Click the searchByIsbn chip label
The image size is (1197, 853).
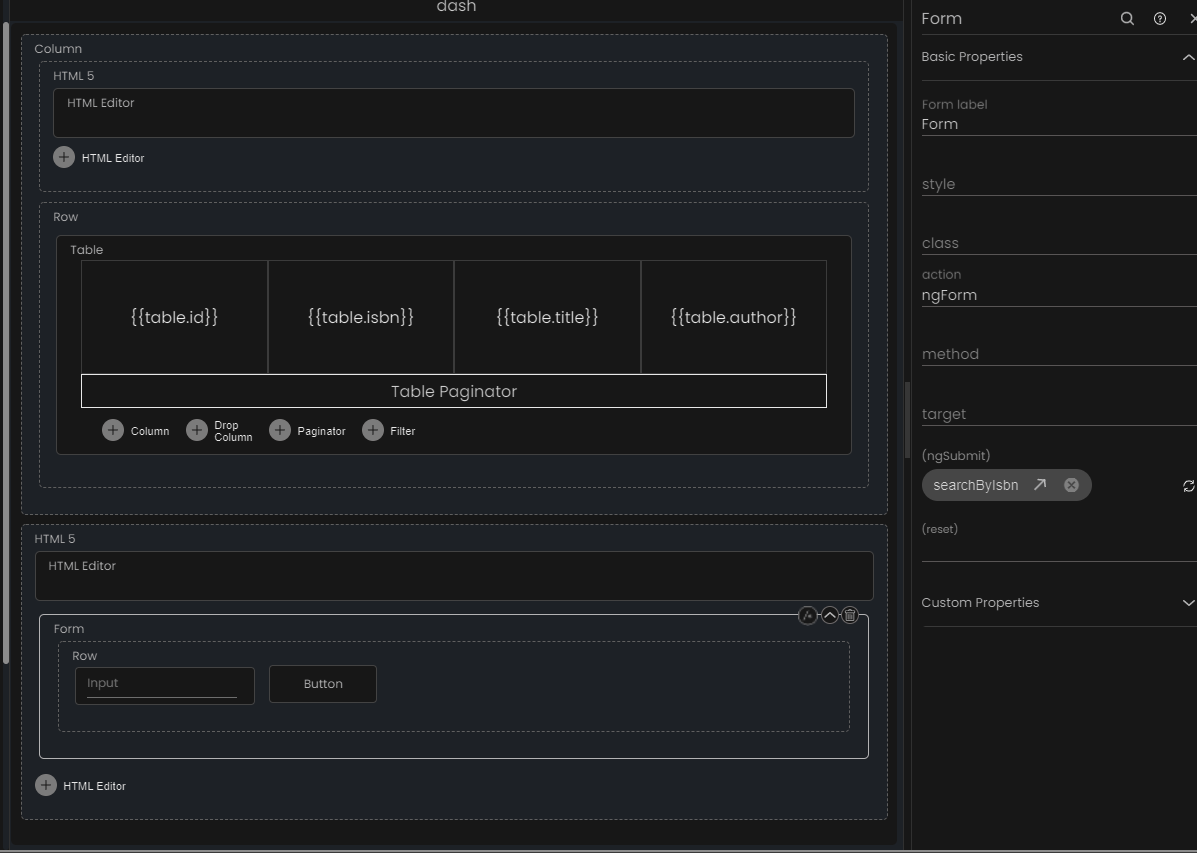point(976,486)
